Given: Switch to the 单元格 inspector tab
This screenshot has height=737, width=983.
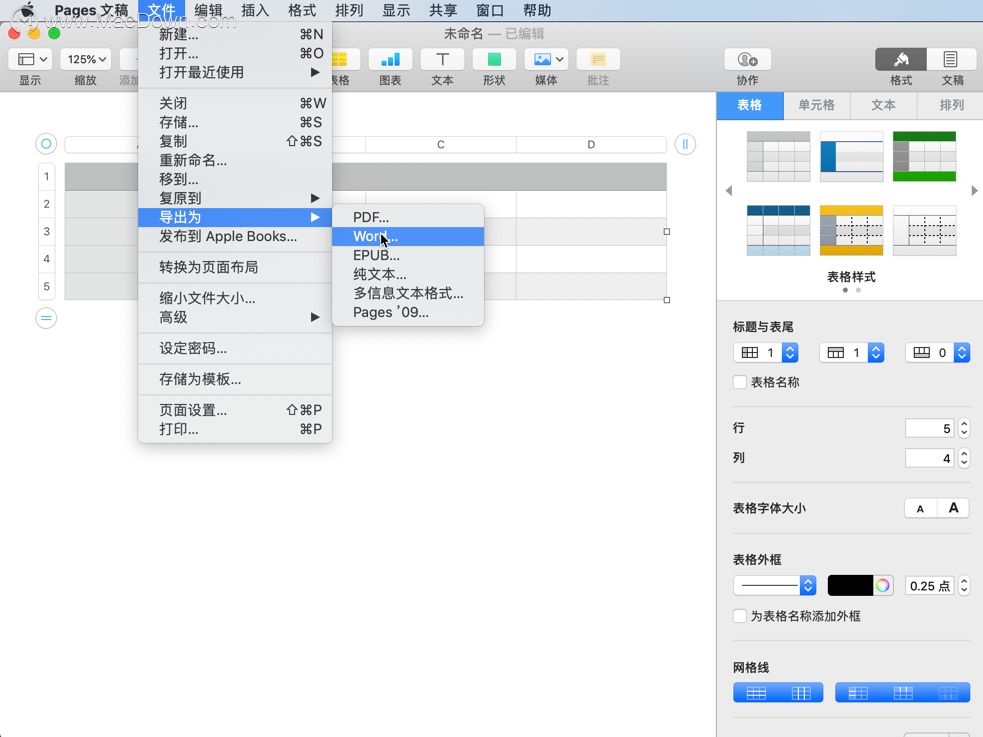Looking at the screenshot, I should 816,105.
